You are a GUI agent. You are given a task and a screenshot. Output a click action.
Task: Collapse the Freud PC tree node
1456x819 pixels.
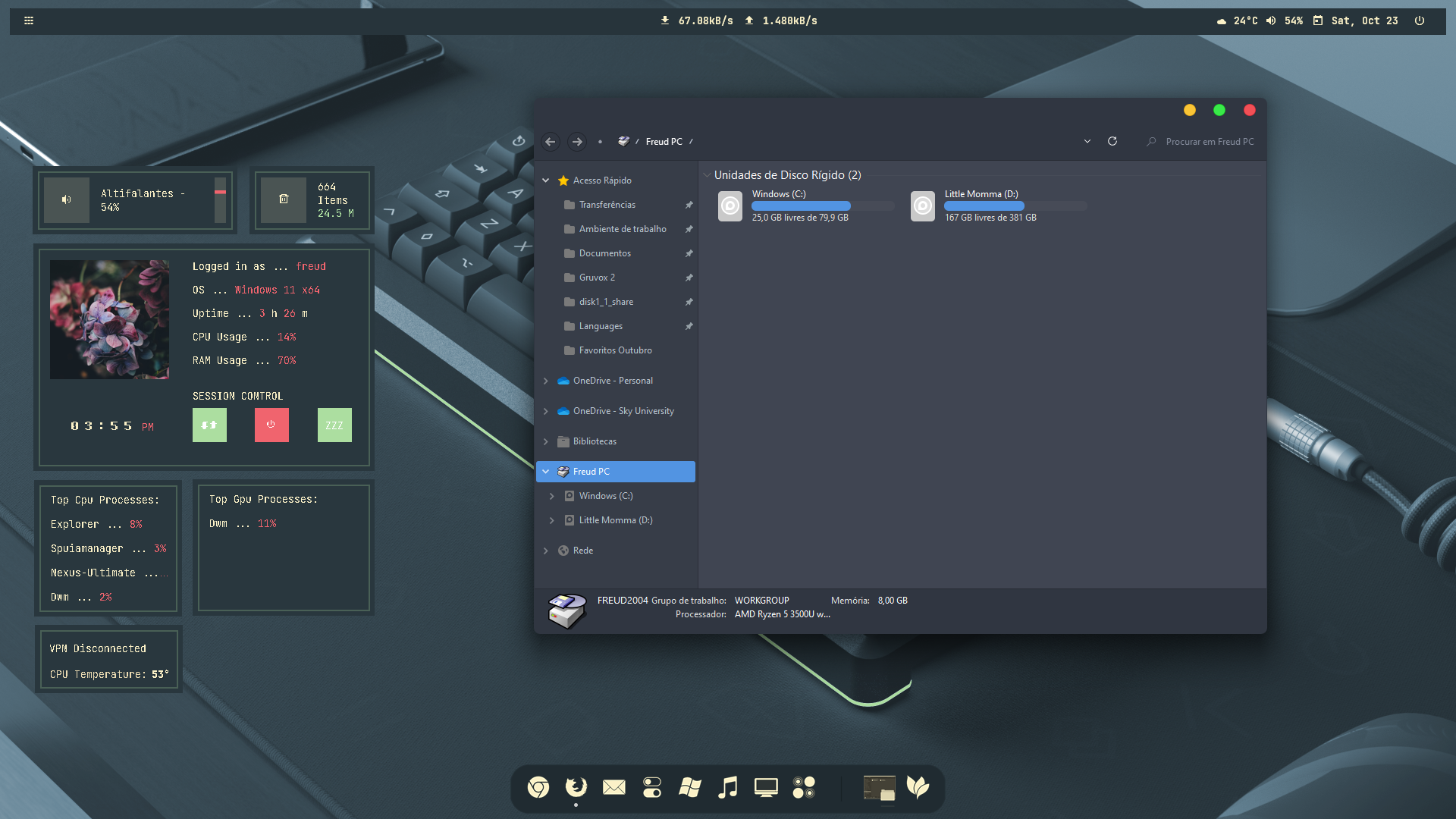(x=546, y=472)
